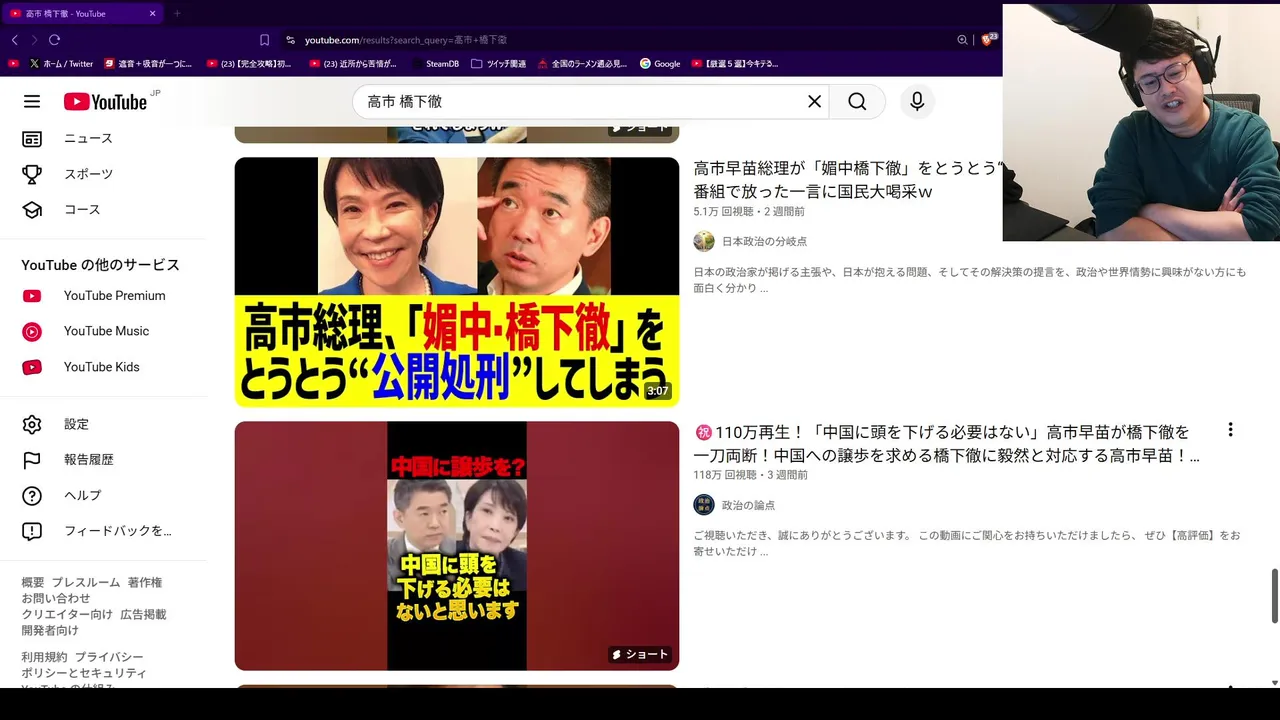The height and width of the screenshot is (720, 1280).
Task: Open channel 日本政治の分岐点
Action: (764, 241)
